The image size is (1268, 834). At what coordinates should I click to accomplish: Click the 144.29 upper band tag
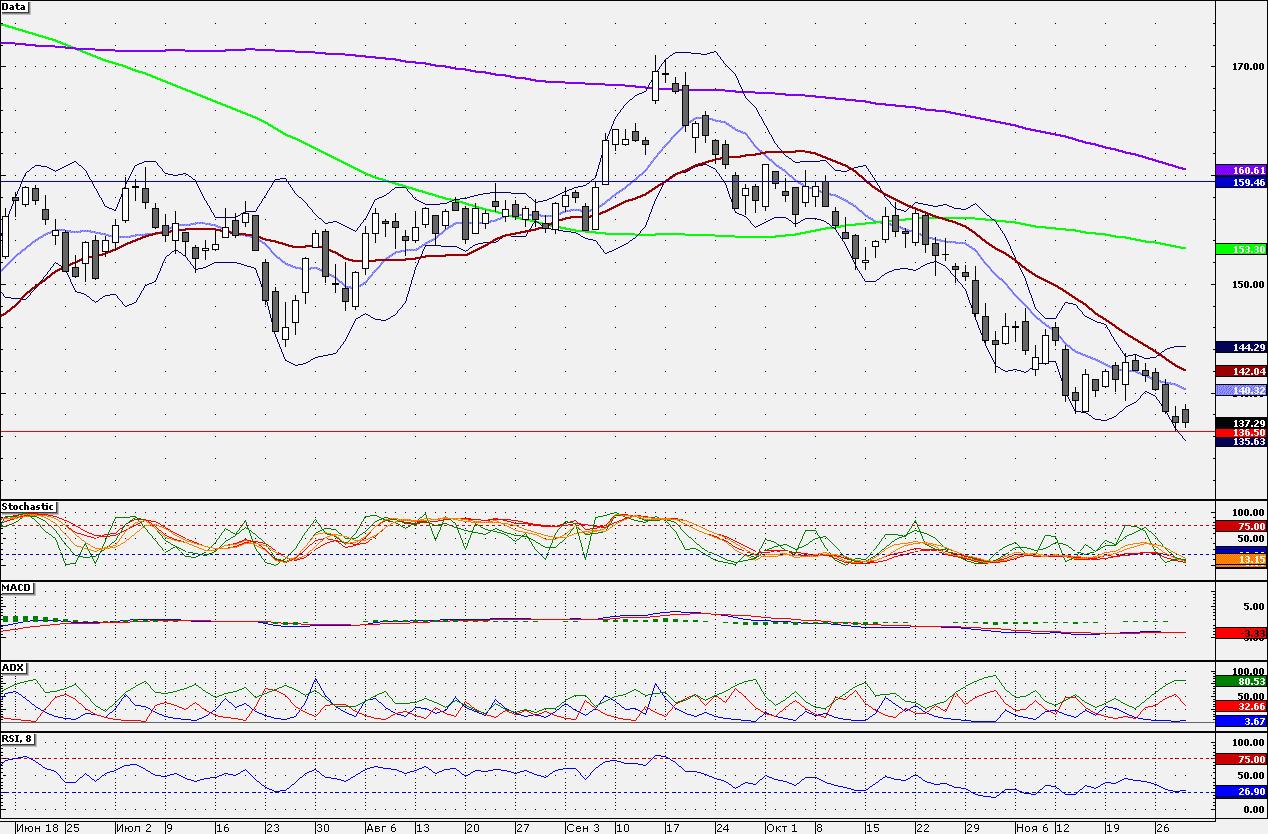point(1240,347)
